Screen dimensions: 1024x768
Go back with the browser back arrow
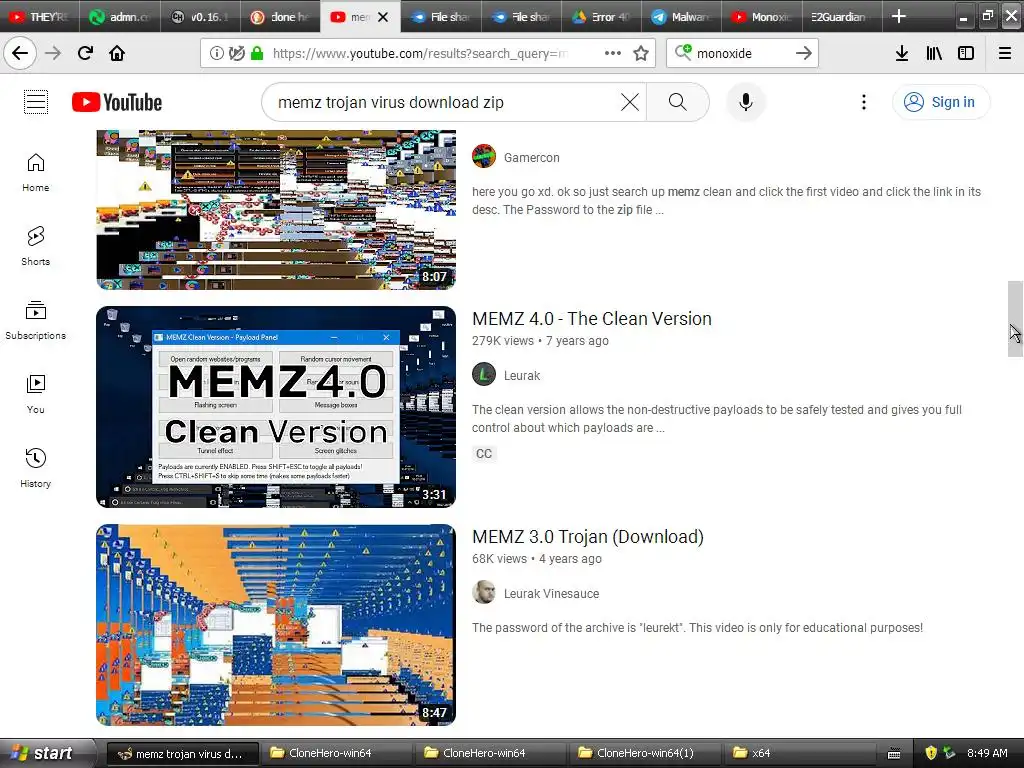click(20, 53)
